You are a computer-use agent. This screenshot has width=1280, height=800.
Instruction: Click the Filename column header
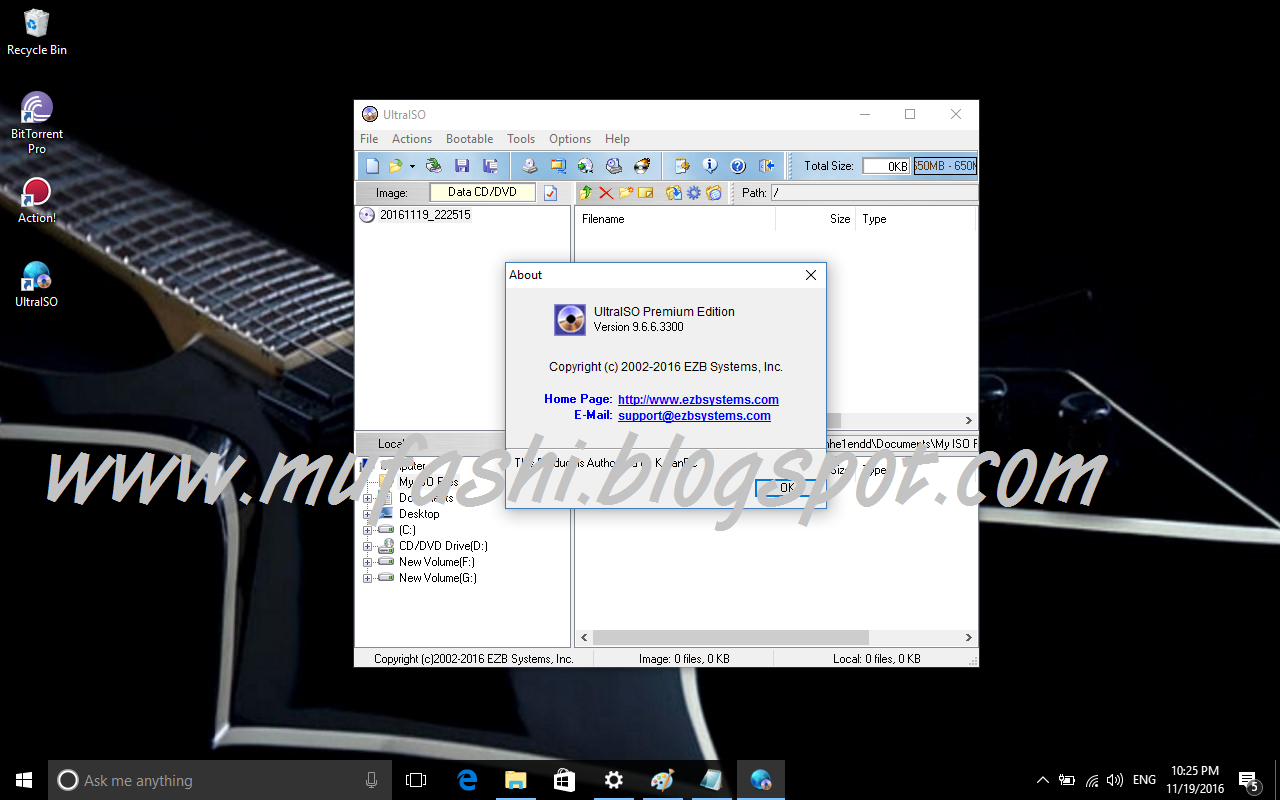tap(676, 219)
